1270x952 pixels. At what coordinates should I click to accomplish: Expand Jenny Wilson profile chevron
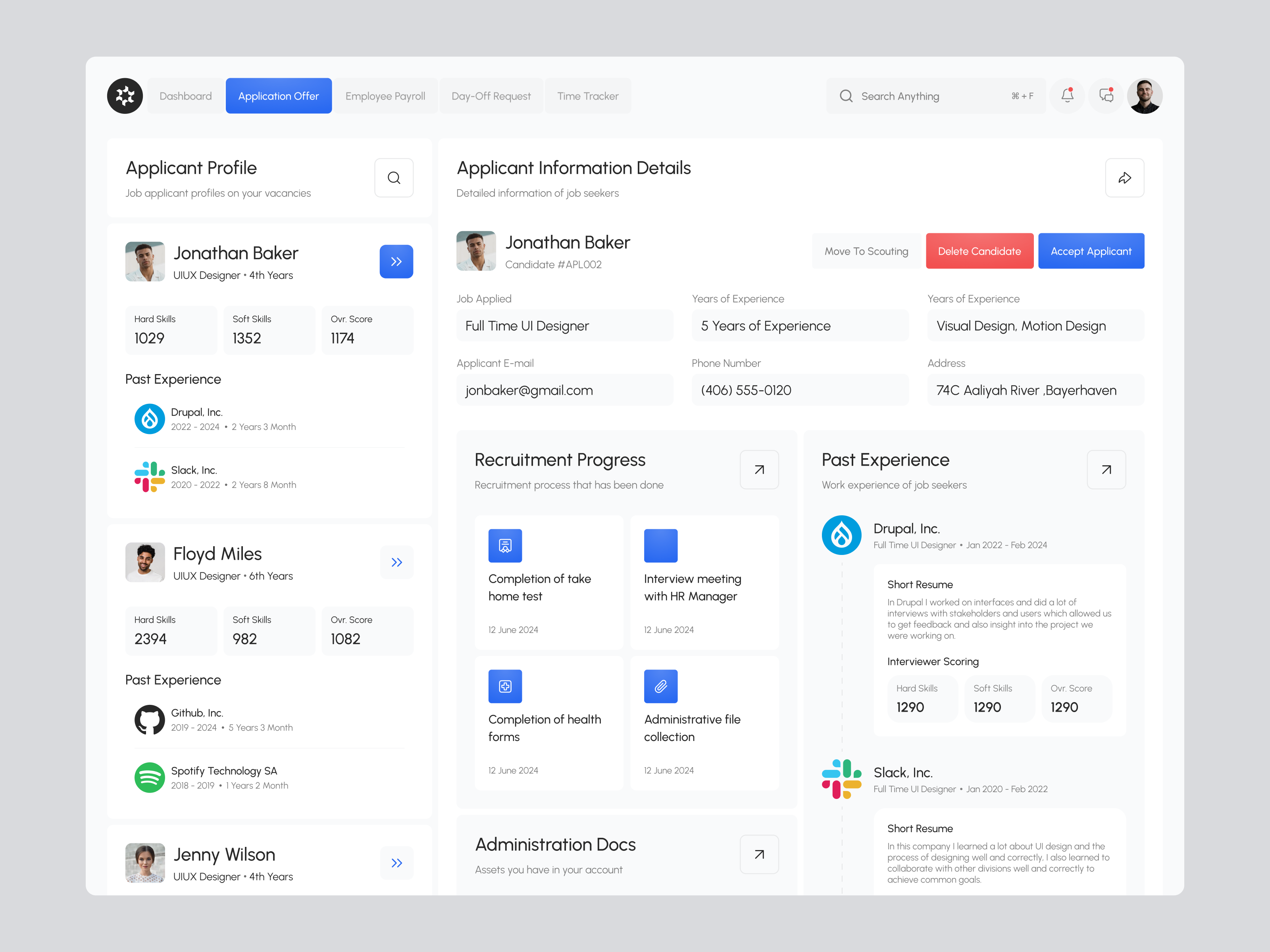[x=396, y=863]
